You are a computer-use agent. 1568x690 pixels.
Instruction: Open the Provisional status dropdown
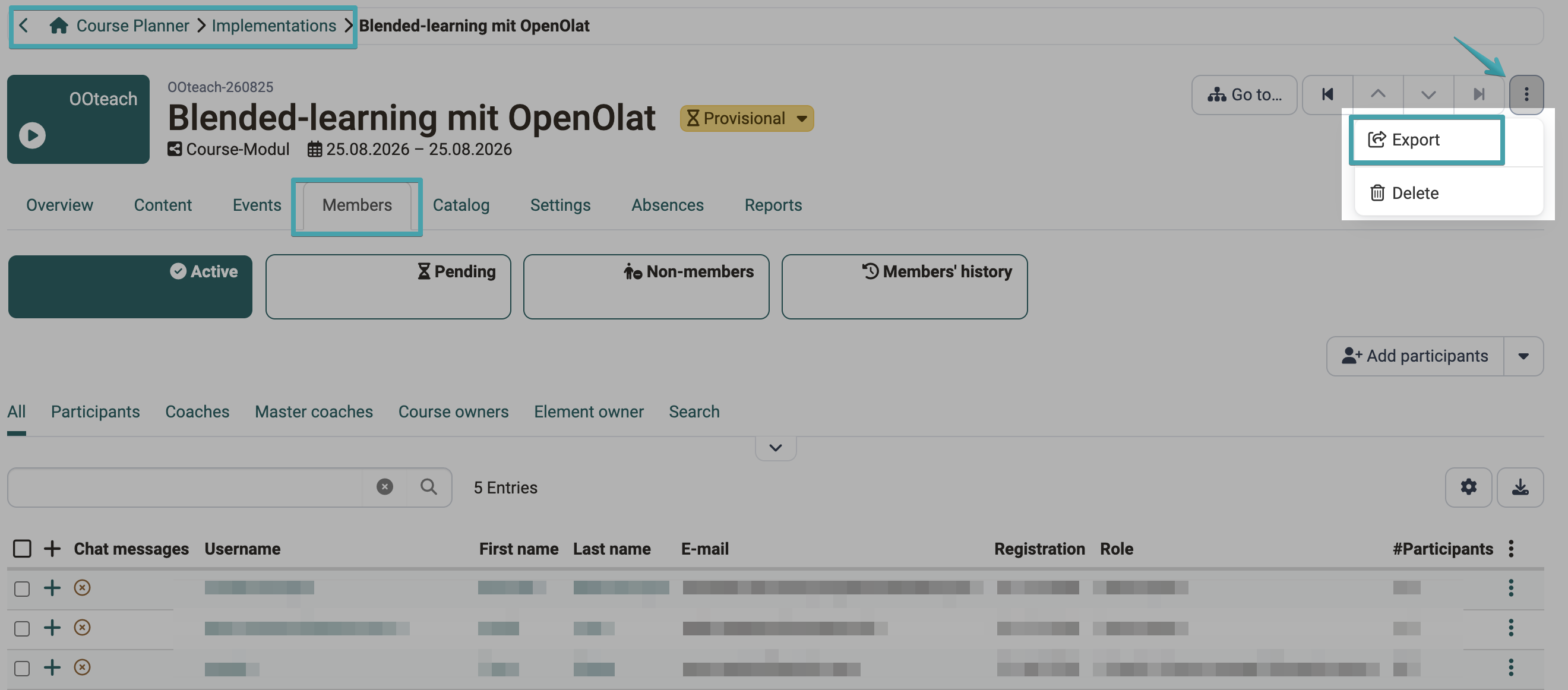(x=746, y=118)
